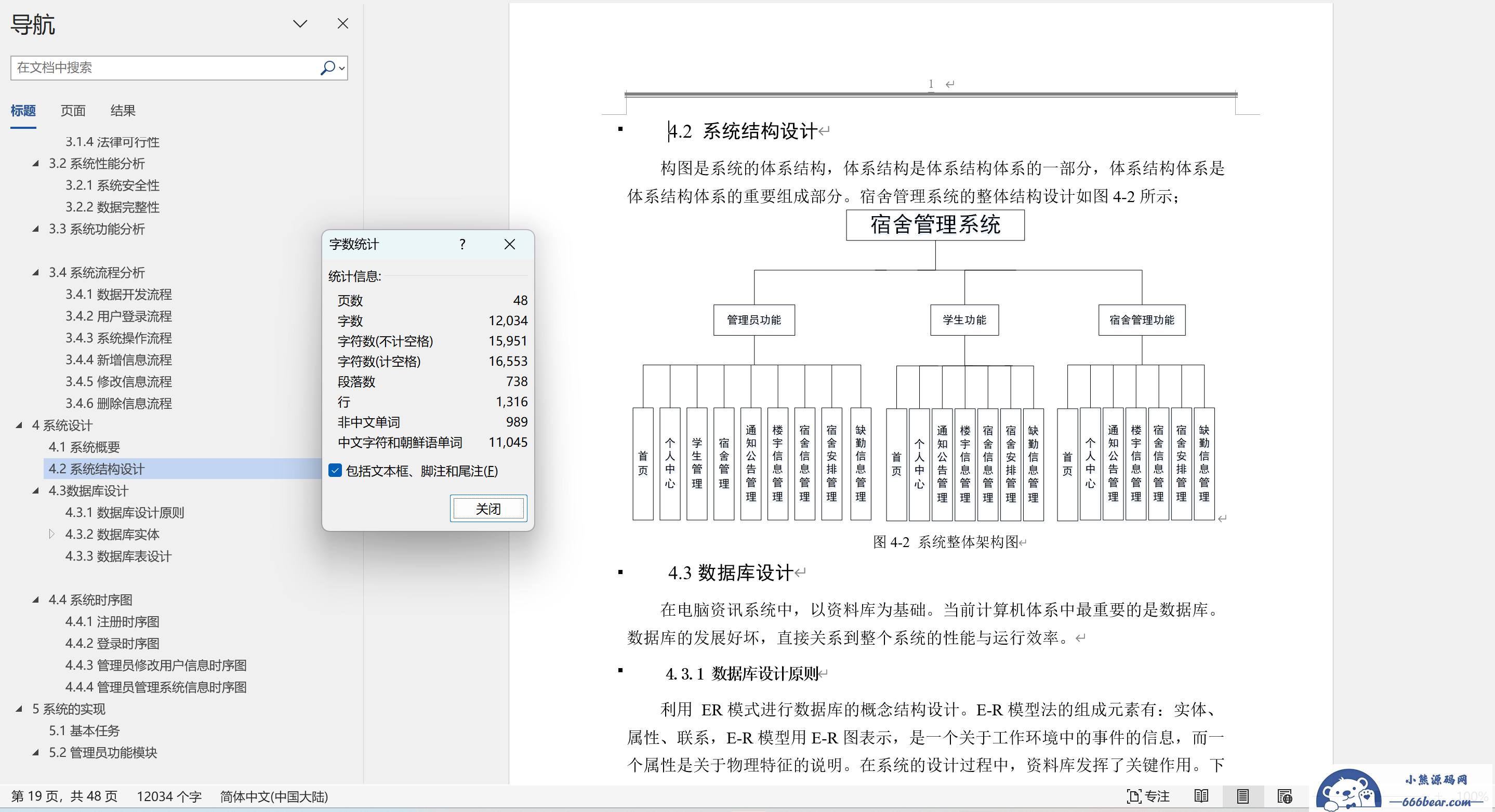Collapse the 3.4 系统流程分析 heading
The height and width of the screenshot is (812, 1495).
pyautogui.click(x=36, y=273)
